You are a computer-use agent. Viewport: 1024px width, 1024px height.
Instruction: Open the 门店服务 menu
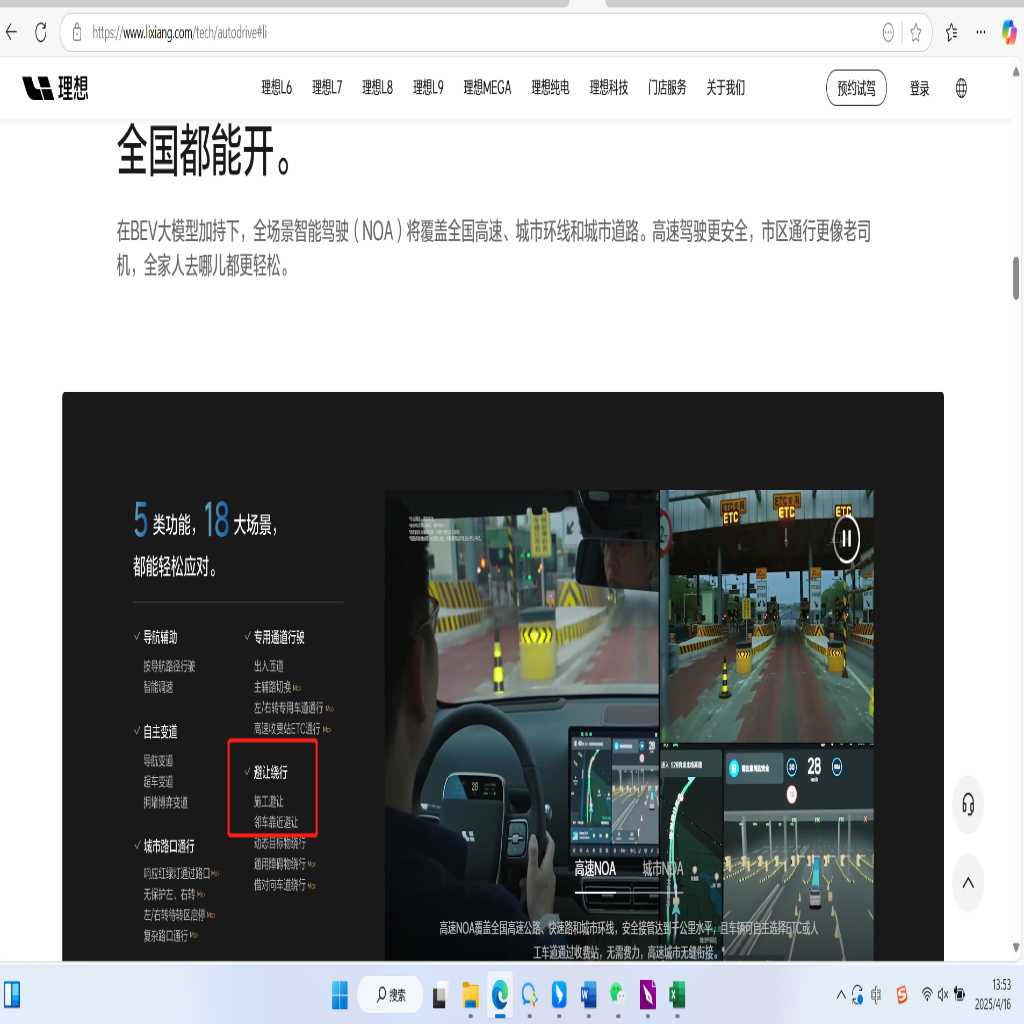click(667, 88)
